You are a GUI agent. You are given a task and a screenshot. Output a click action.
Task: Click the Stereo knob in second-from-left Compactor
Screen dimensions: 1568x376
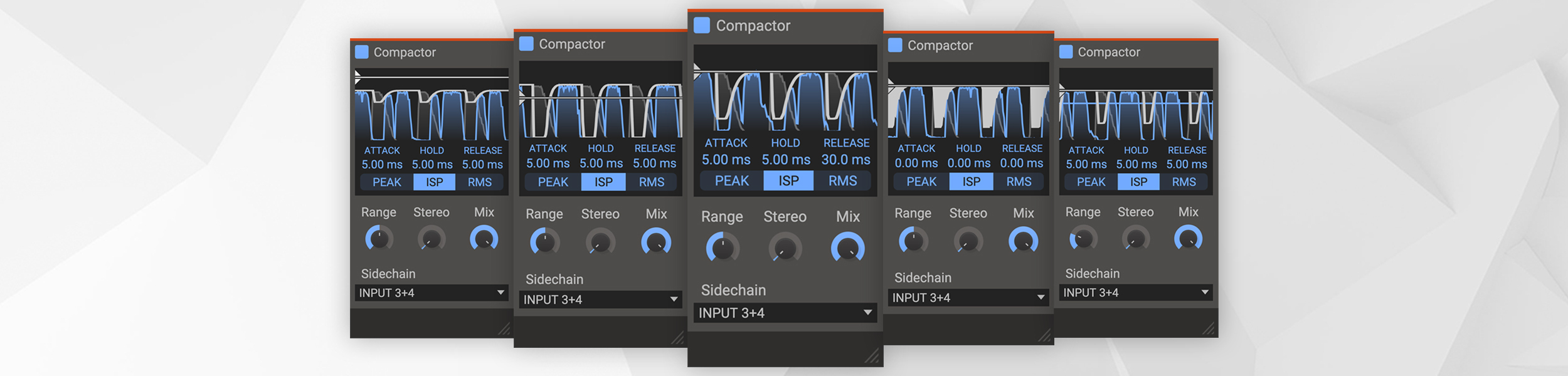(600, 243)
